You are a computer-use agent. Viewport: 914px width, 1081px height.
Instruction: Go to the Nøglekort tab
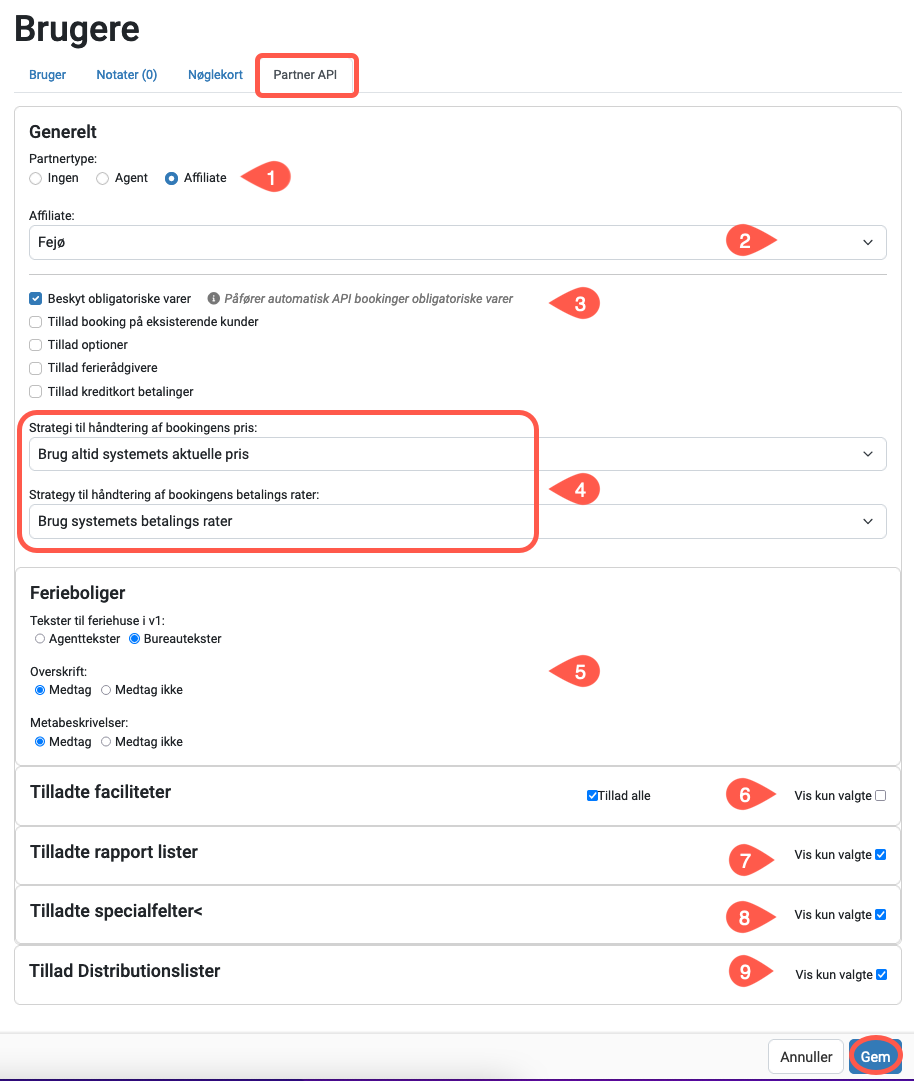click(215, 74)
